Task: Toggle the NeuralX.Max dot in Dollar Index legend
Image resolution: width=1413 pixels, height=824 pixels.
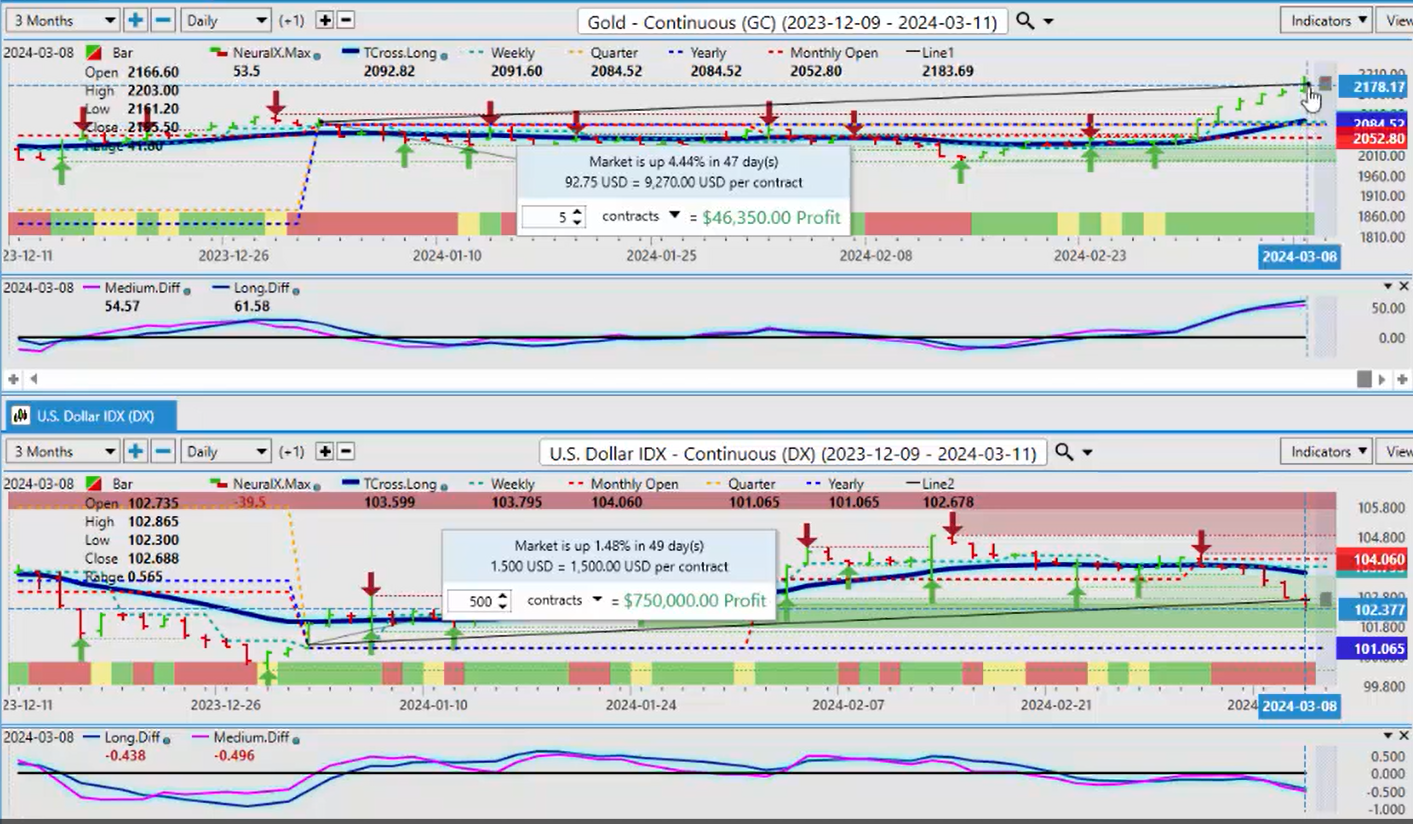Action: [x=317, y=485]
